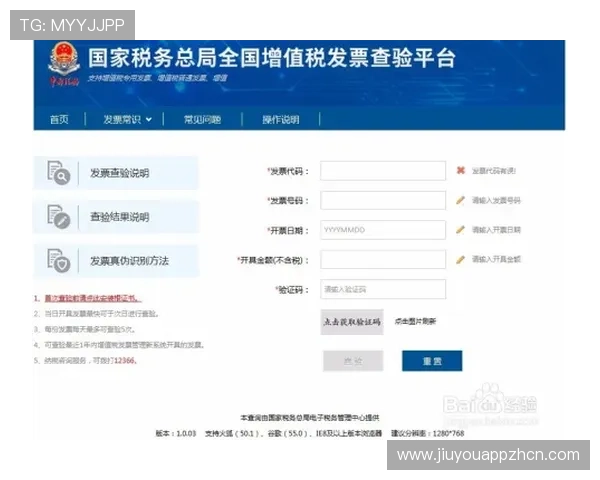Focus the 验证码 input field
600x480 pixels.
383,289
